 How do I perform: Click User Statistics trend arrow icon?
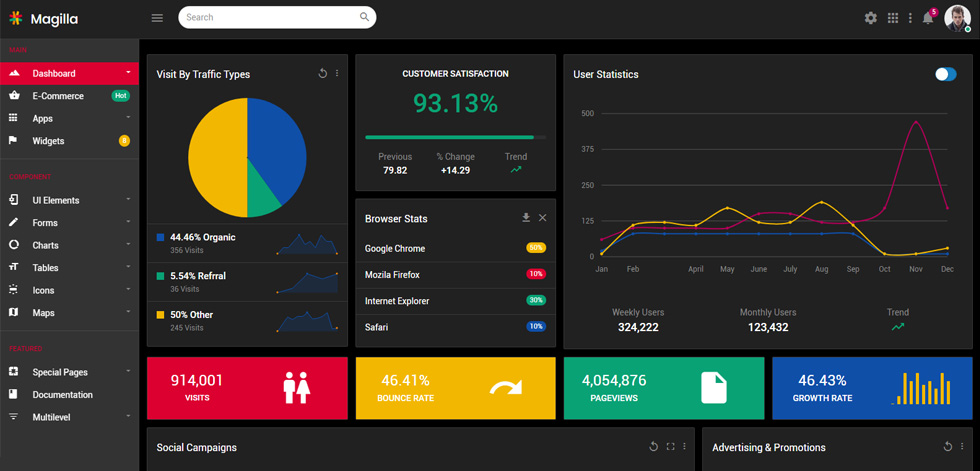(898, 327)
